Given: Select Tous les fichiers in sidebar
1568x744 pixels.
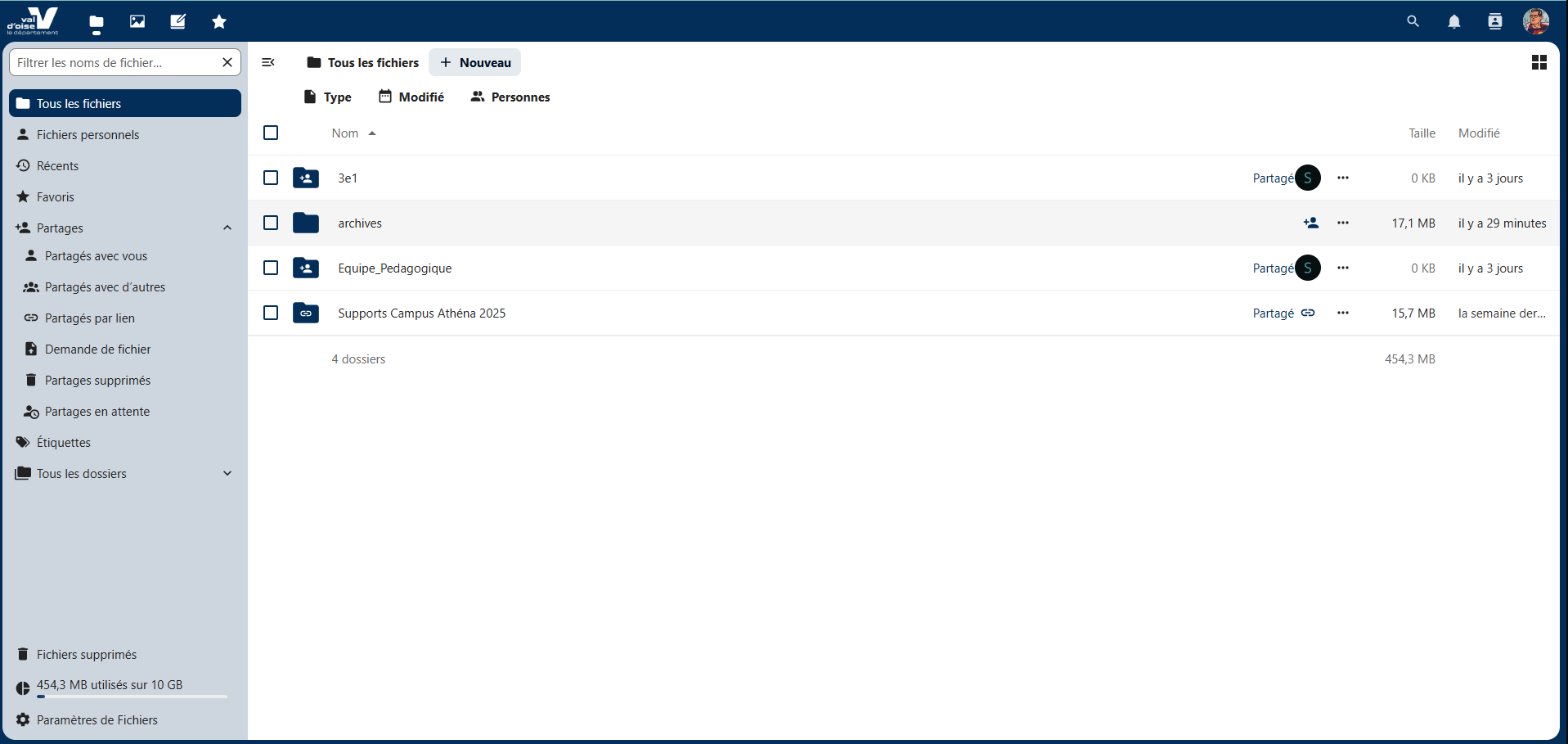Looking at the screenshot, I should click(x=125, y=103).
